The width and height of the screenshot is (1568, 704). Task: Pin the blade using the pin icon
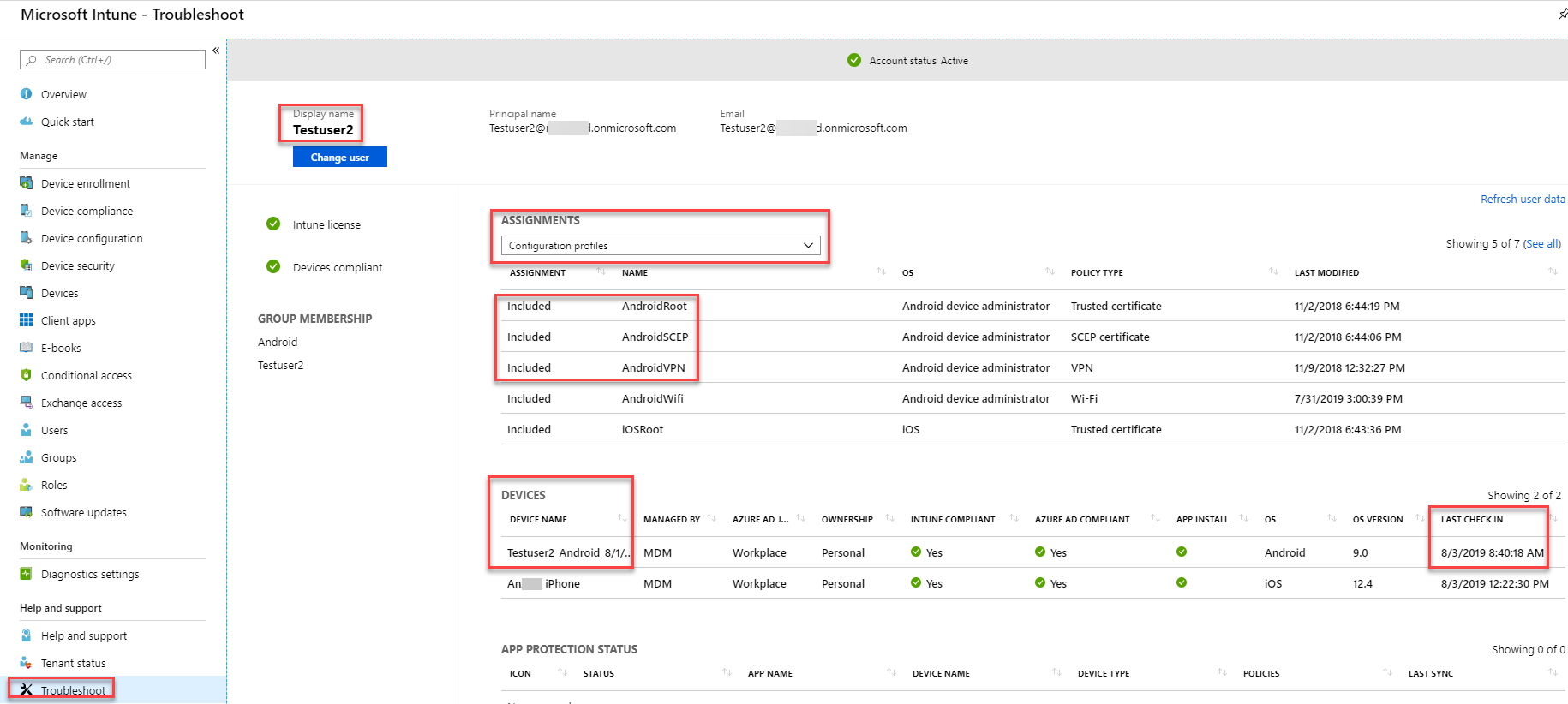coord(1562,14)
